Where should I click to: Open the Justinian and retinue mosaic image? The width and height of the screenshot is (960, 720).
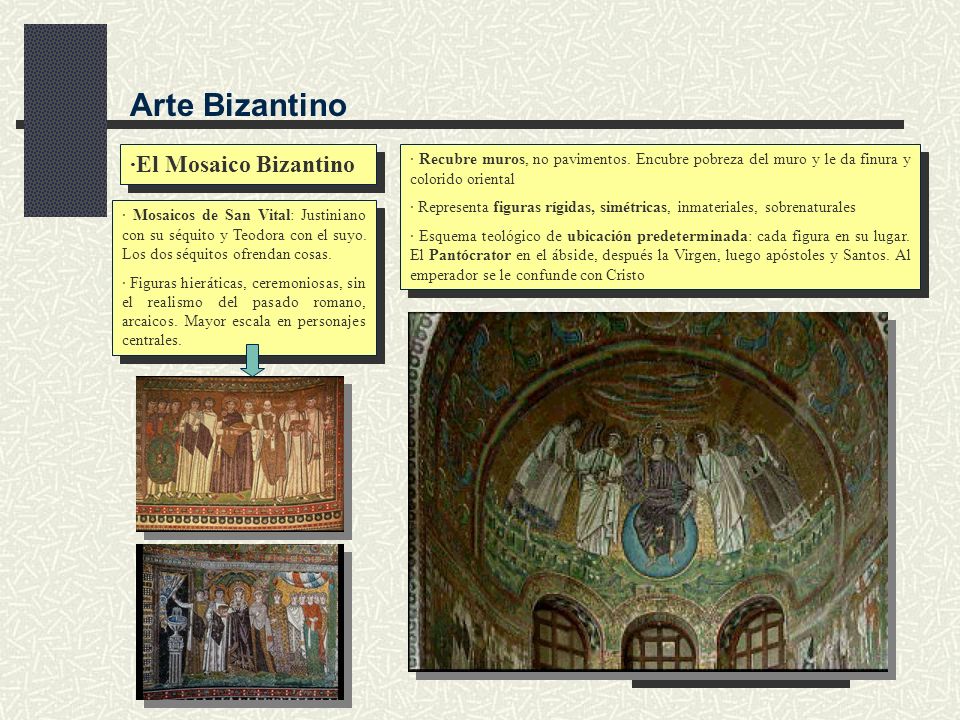(239, 454)
